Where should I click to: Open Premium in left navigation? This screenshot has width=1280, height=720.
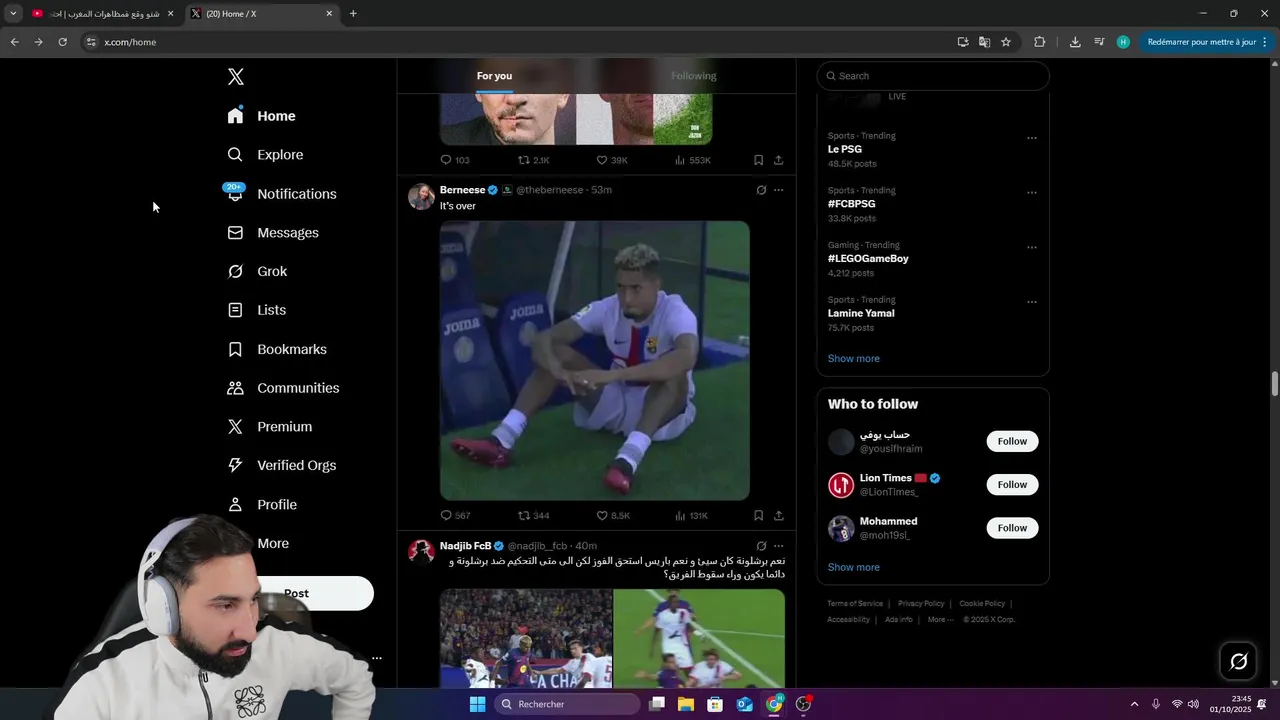point(269,427)
